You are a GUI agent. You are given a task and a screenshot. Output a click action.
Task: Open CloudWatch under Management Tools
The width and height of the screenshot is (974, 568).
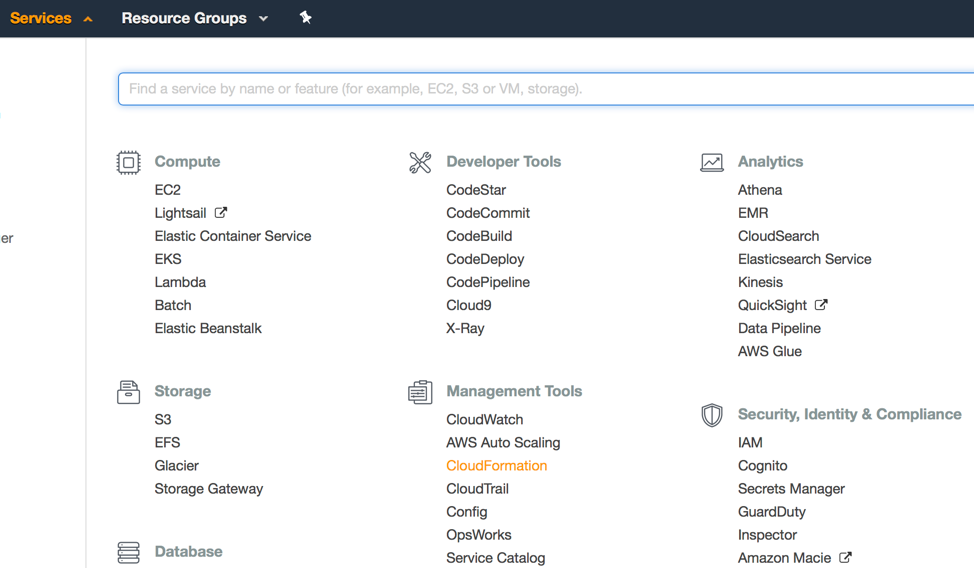[485, 419]
